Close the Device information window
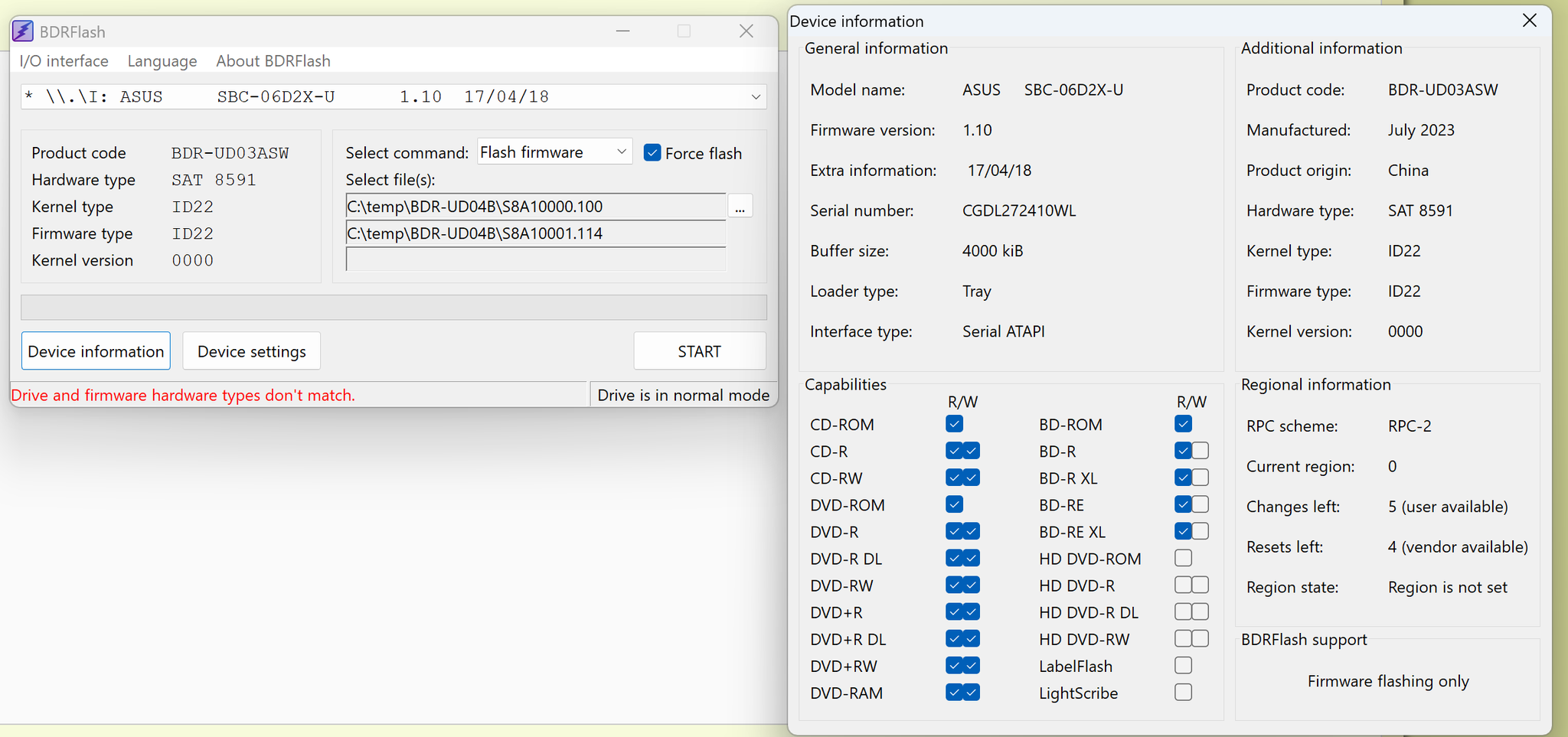 click(x=1529, y=21)
